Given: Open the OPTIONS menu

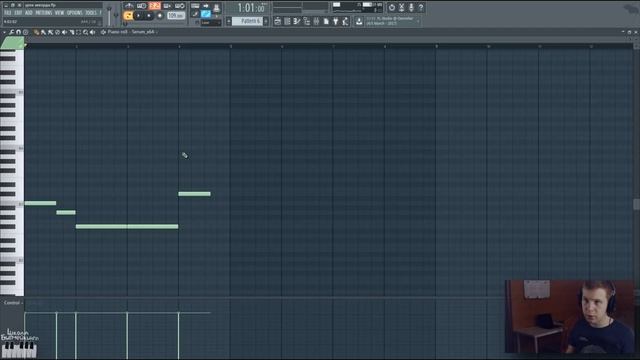Looking at the screenshot, I should pyautogui.click(x=75, y=13).
